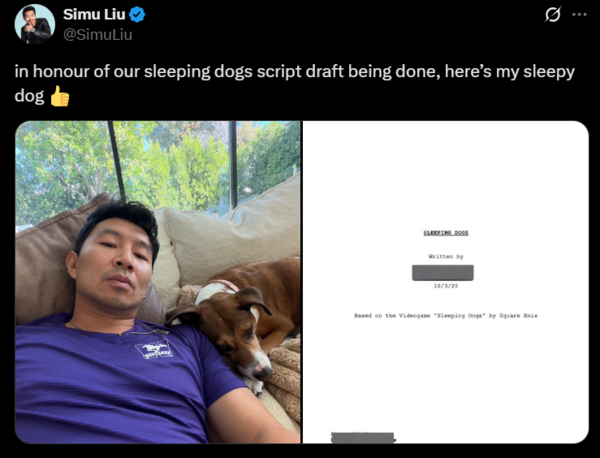Open the profile avatar picture
The image size is (600, 458).
tap(35, 24)
